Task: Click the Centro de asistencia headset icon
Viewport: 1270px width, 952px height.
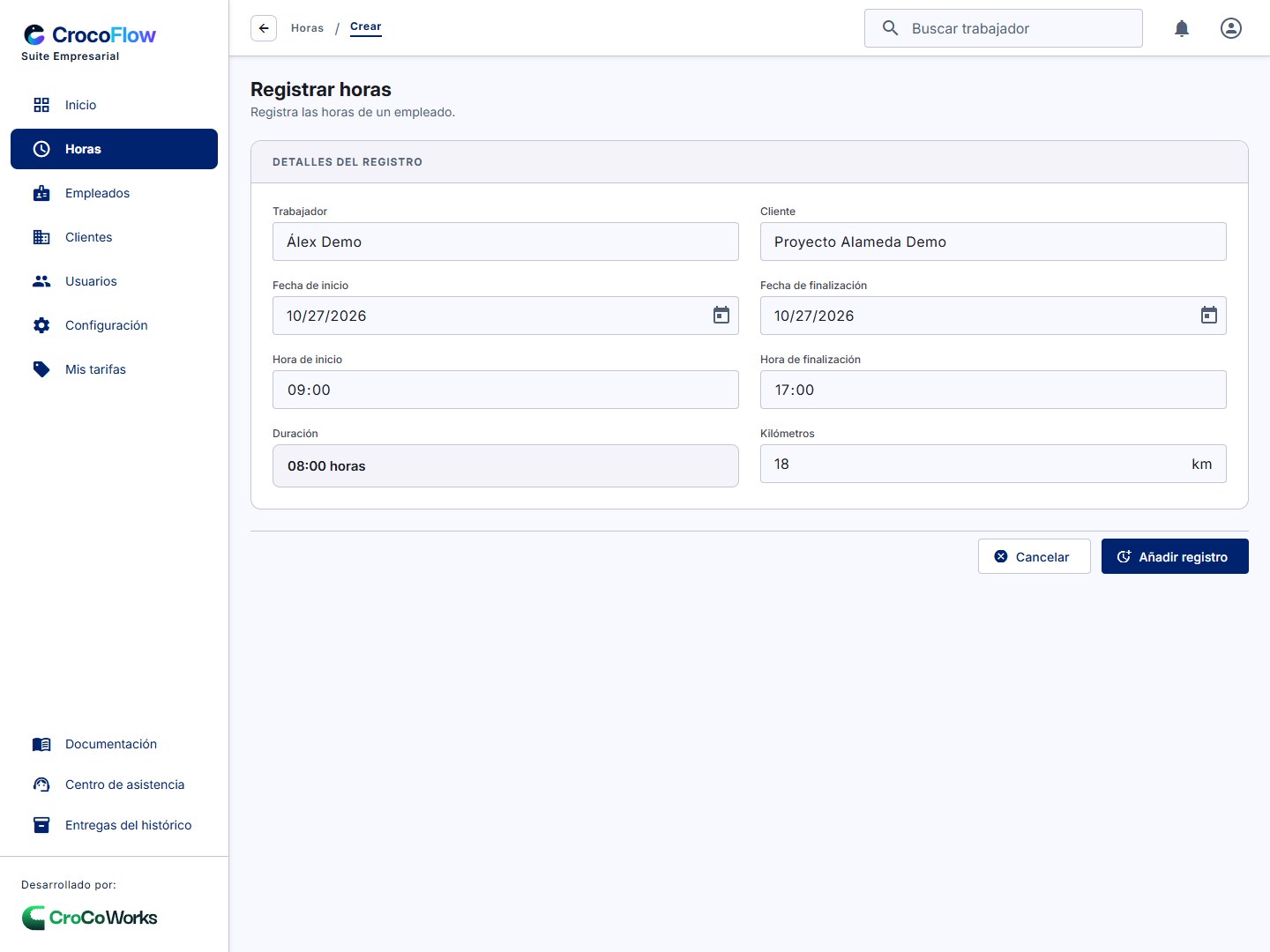Action: (x=41, y=785)
